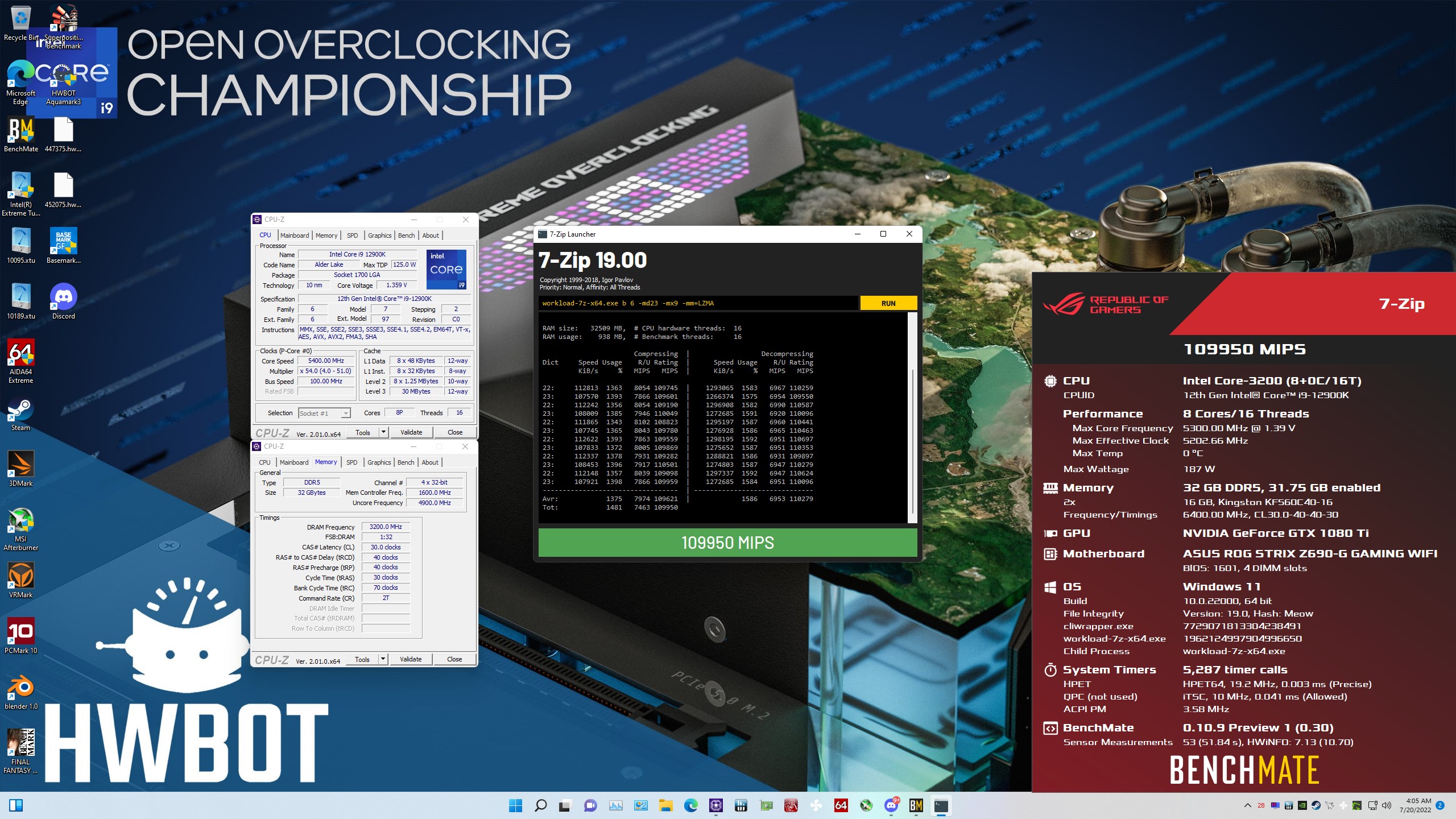Click the red AIDA64 taskbar icon
Viewport: 1456px width, 819px height.
click(x=841, y=805)
